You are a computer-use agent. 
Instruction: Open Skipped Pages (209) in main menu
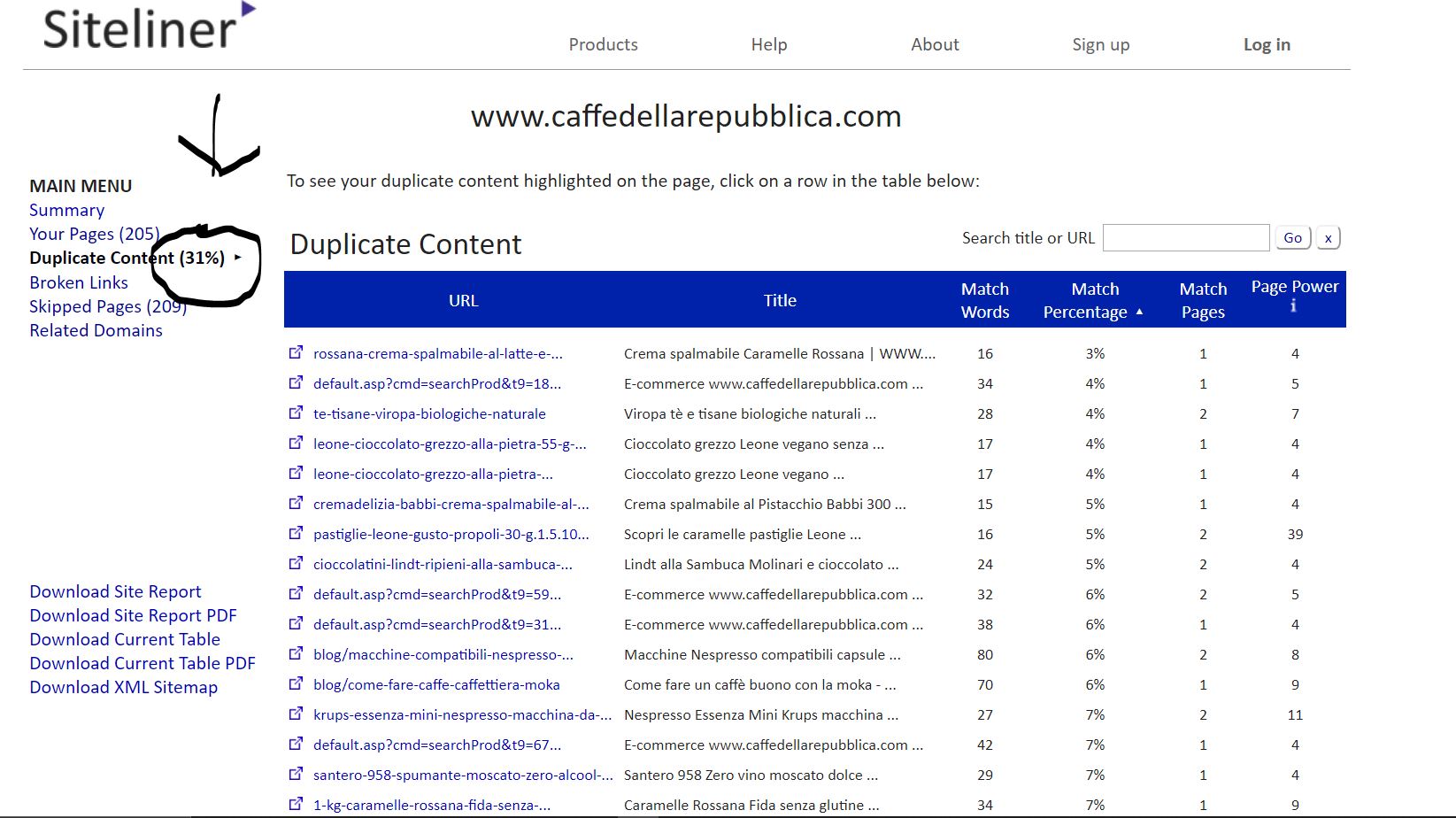[108, 306]
